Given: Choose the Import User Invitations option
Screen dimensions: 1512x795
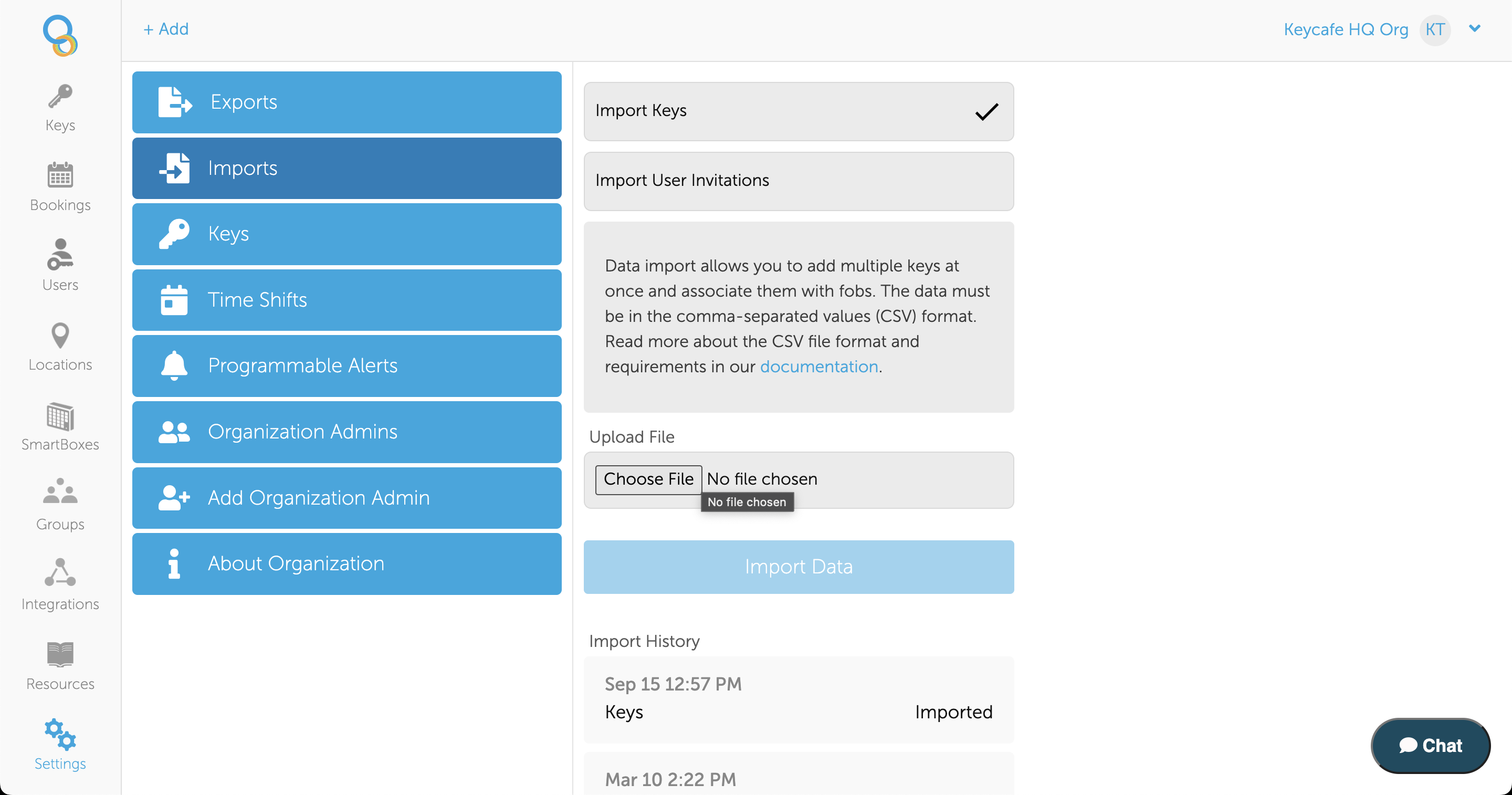Looking at the screenshot, I should 799,181.
